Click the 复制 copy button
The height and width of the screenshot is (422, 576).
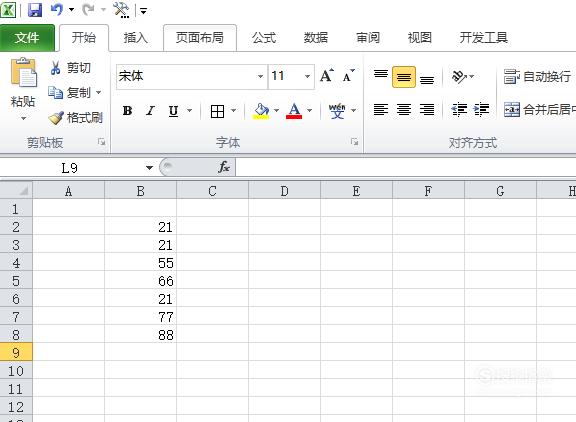tap(70, 93)
